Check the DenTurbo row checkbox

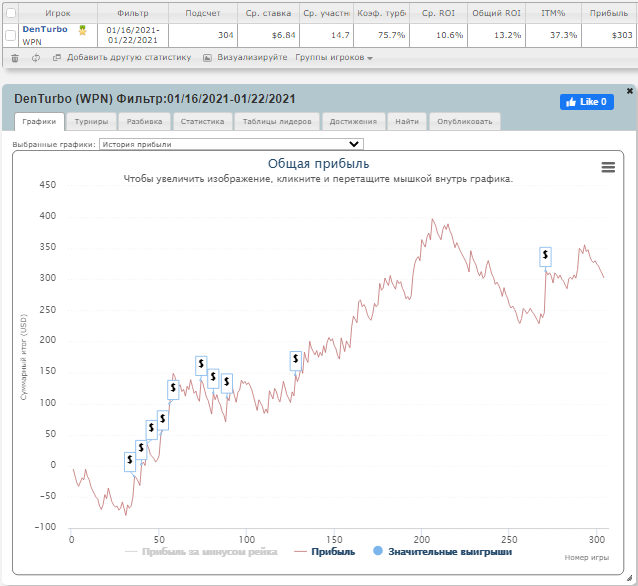[x=11, y=35]
